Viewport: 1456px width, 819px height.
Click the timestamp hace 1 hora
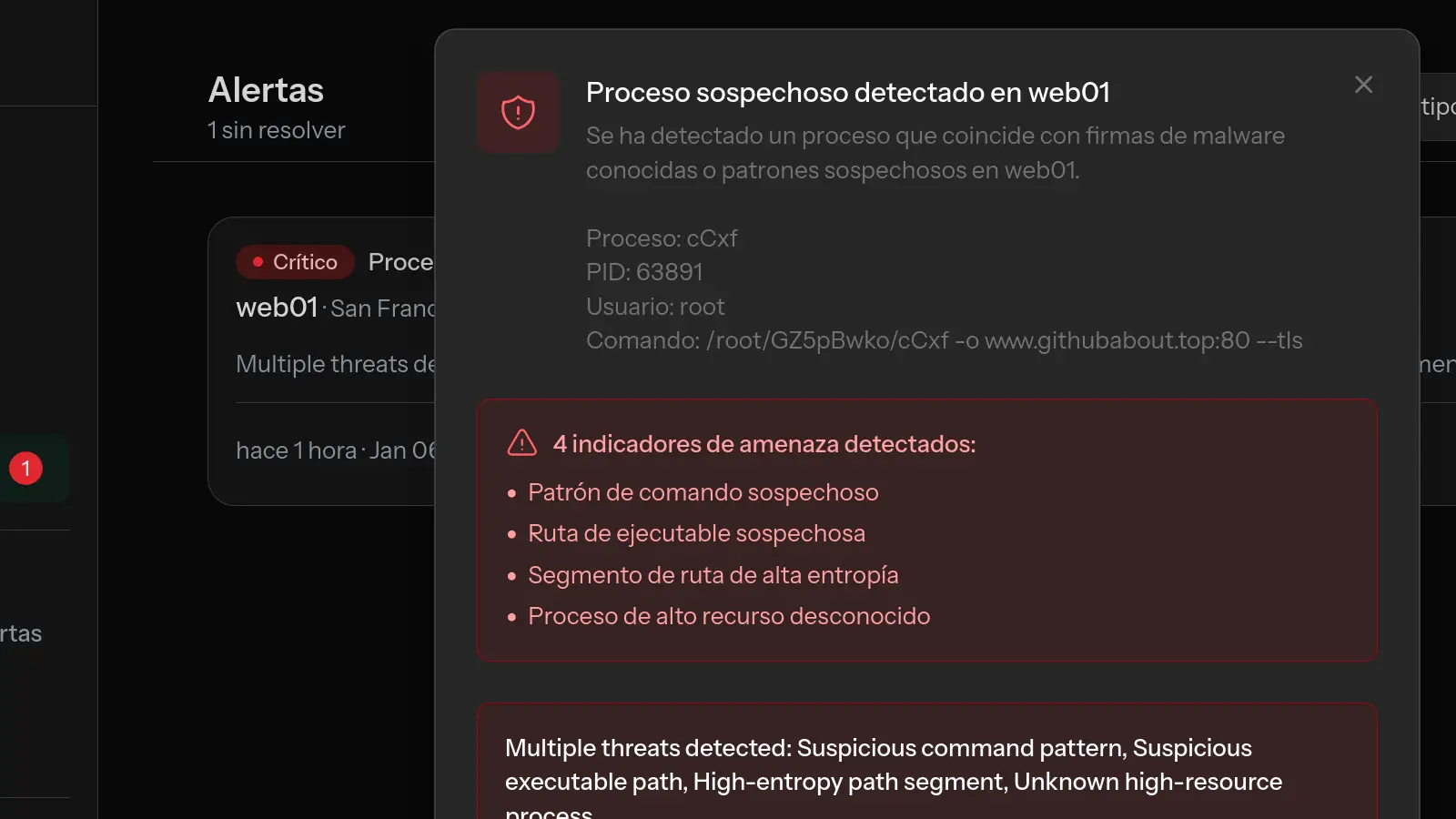pyautogui.click(x=296, y=450)
